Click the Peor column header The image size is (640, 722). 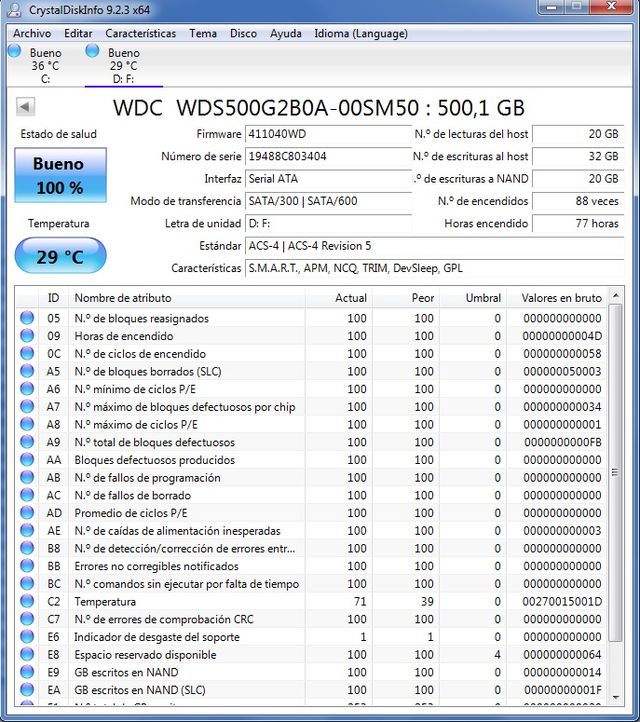coord(406,298)
